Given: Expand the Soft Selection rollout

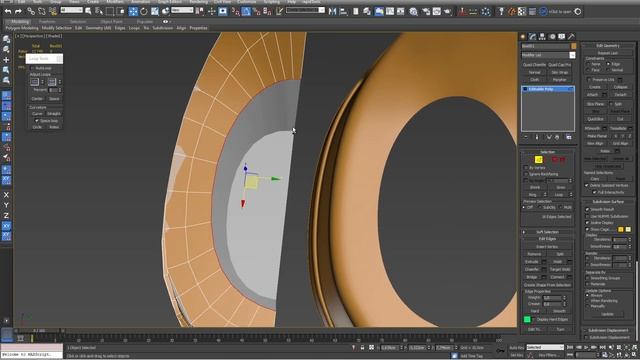Looking at the screenshot, I should pyautogui.click(x=547, y=232).
